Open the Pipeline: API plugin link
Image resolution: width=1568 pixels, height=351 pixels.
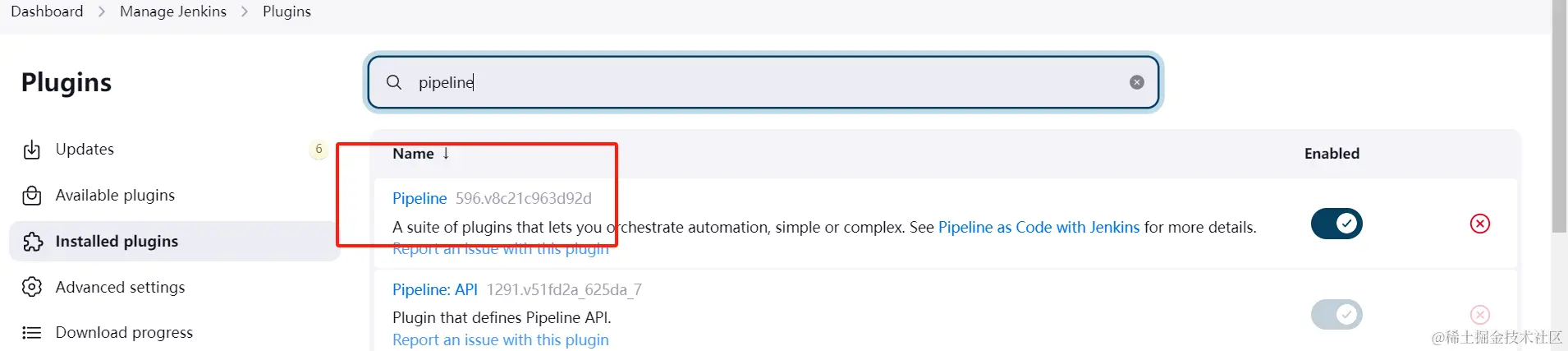(434, 289)
